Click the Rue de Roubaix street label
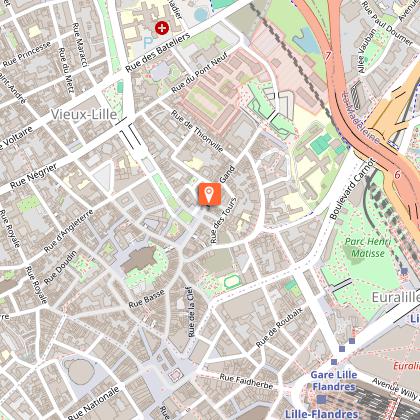Image resolution: width=420 pixels, height=420 pixels. coord(280,327)
